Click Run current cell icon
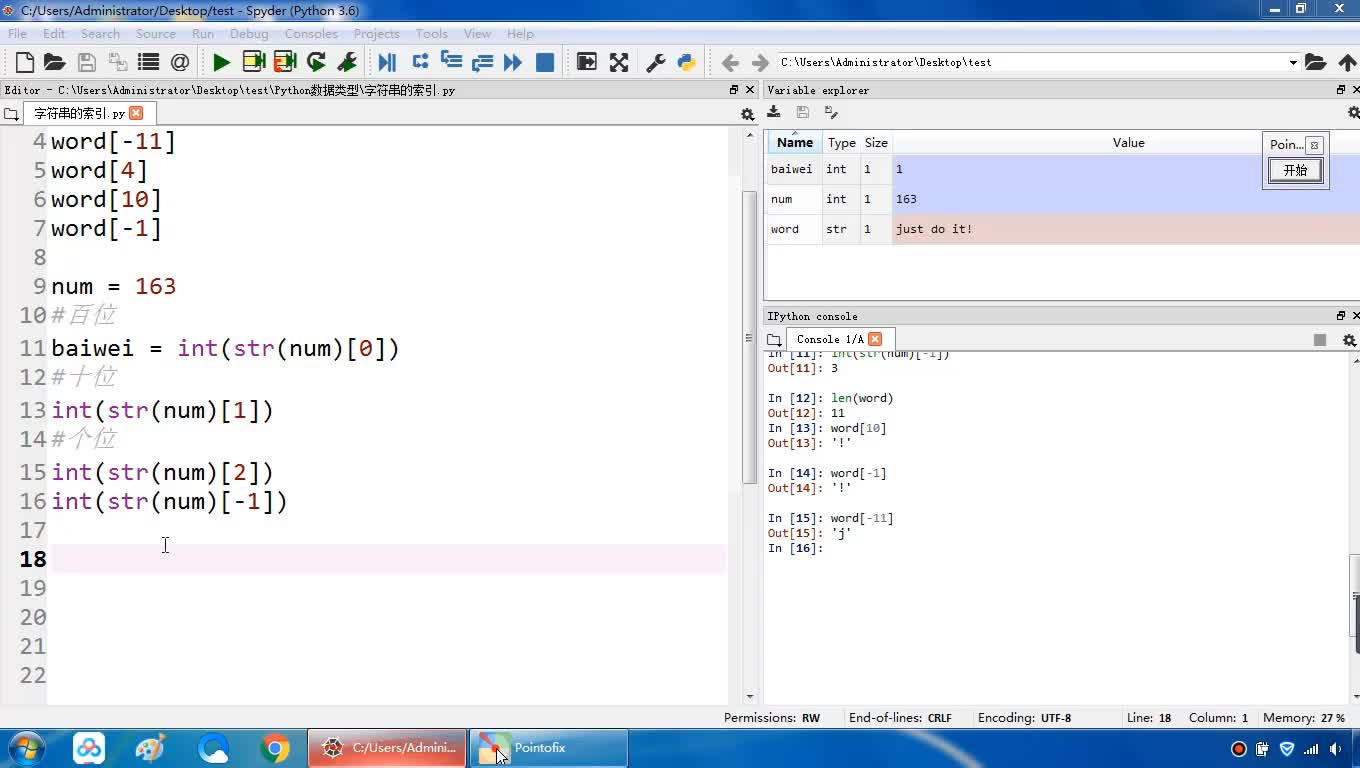Image resolution: width=1360 pixels, height=768 pixels. point(253,62)
